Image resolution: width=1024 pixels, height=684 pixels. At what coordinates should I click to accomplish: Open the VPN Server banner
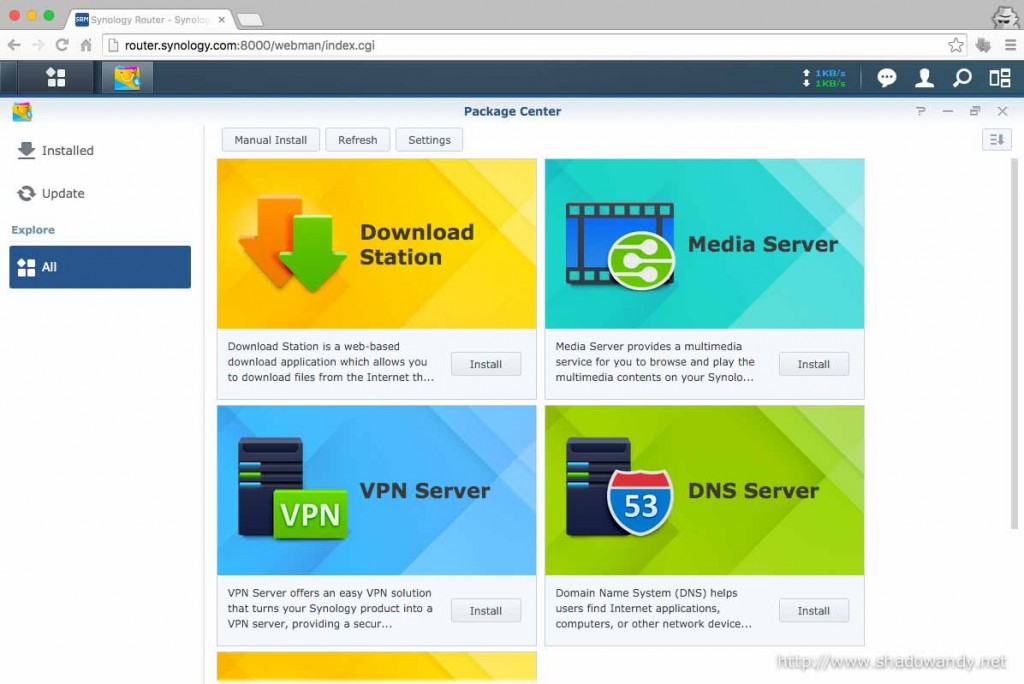[377, 490]
